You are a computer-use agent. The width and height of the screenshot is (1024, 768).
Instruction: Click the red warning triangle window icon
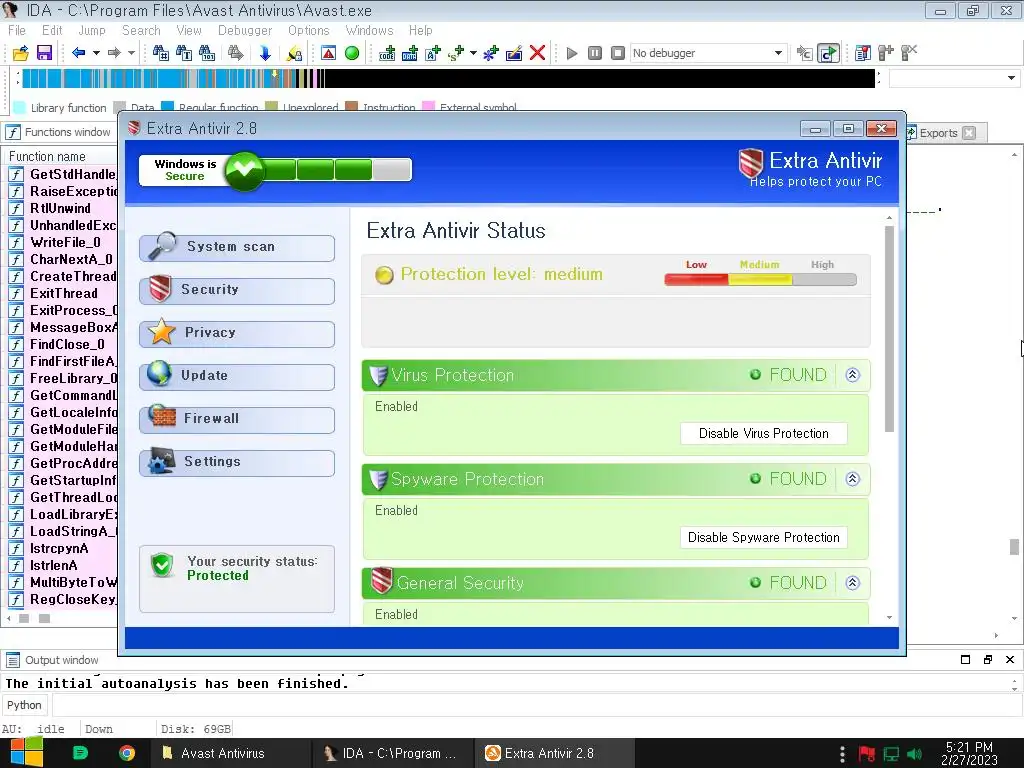pyautogui.click(x=328, y=53)
